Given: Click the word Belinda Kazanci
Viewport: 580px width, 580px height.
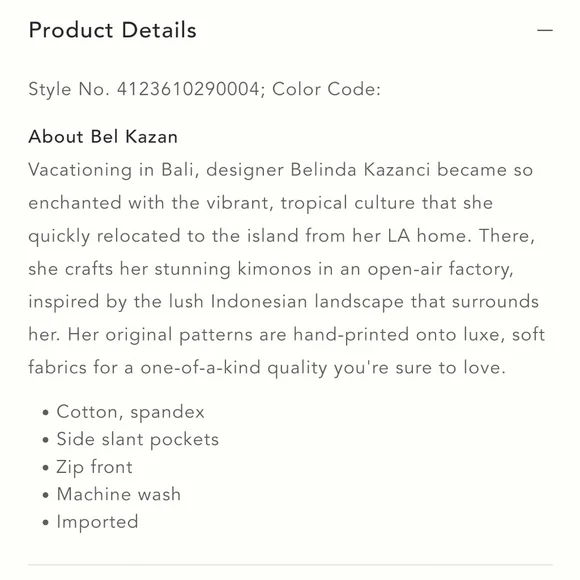Looking at the screenshot, I should 360,170.
